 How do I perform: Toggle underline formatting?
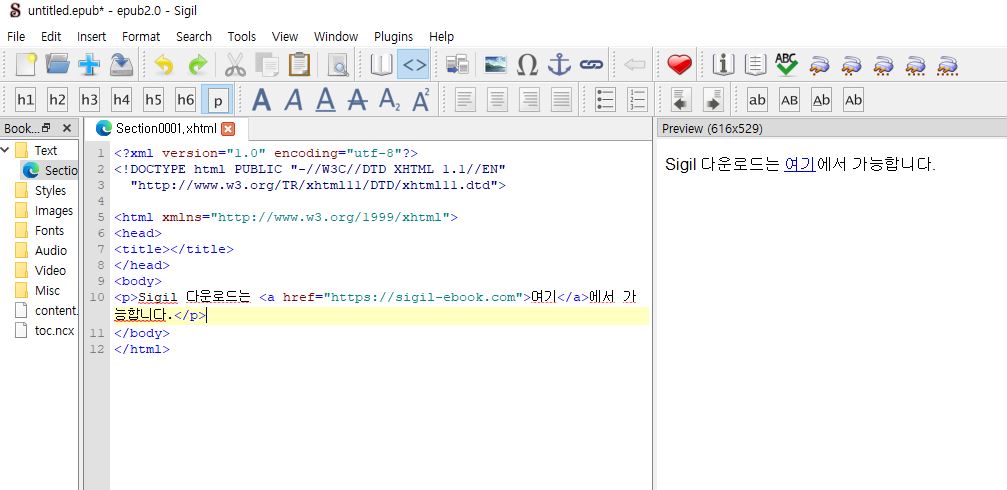(326, 100)
